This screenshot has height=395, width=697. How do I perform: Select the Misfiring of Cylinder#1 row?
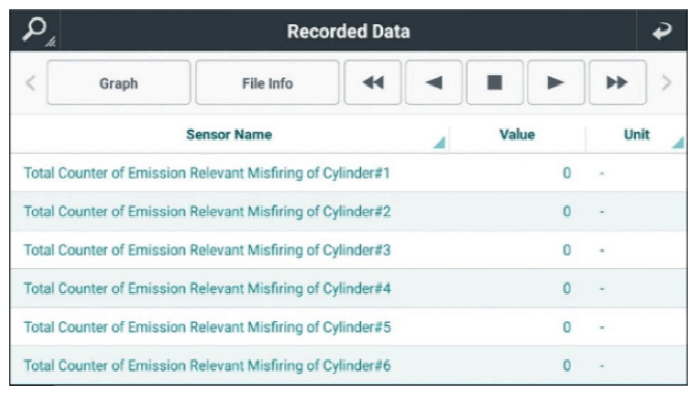348,173
